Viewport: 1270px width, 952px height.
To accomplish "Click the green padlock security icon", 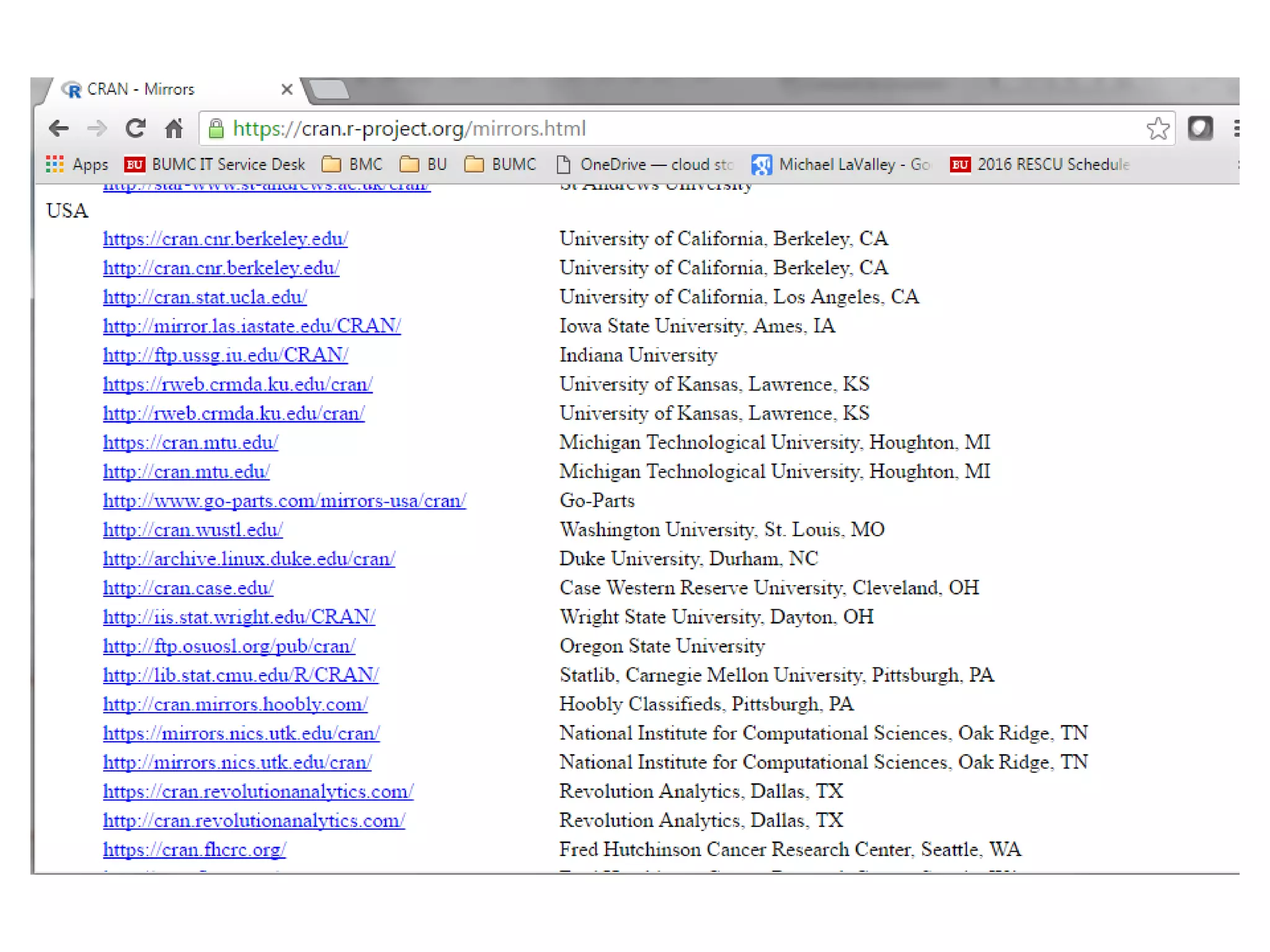I will (x=216, y=129).
